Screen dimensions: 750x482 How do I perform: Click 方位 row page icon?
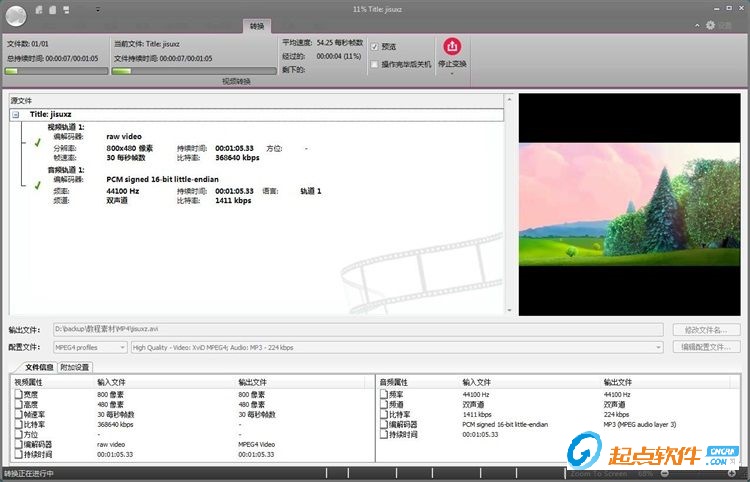click(x=18, y=435)
